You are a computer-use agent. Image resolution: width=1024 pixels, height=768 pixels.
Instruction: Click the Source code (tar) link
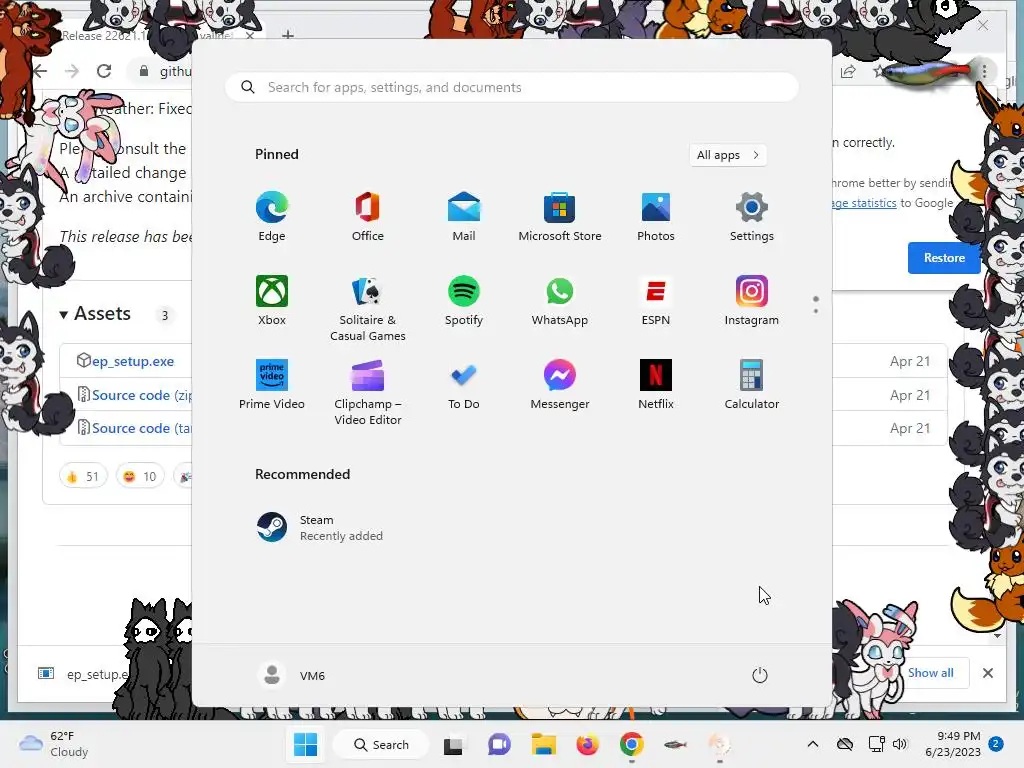(141, 428)
